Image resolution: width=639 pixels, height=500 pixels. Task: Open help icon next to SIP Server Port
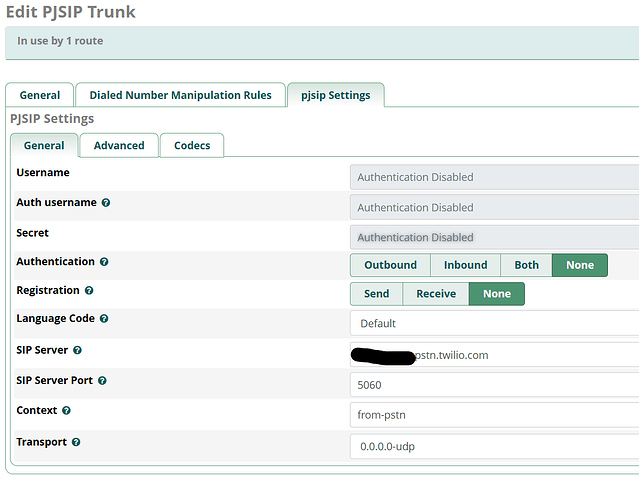pos(102,381)
